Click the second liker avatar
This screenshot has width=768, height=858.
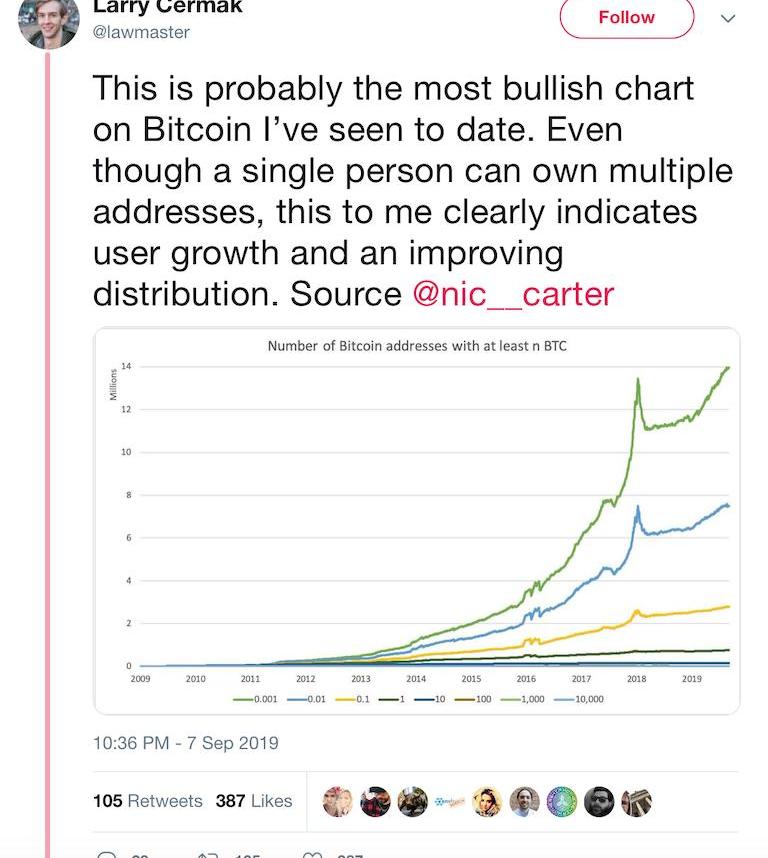[375, 802]
